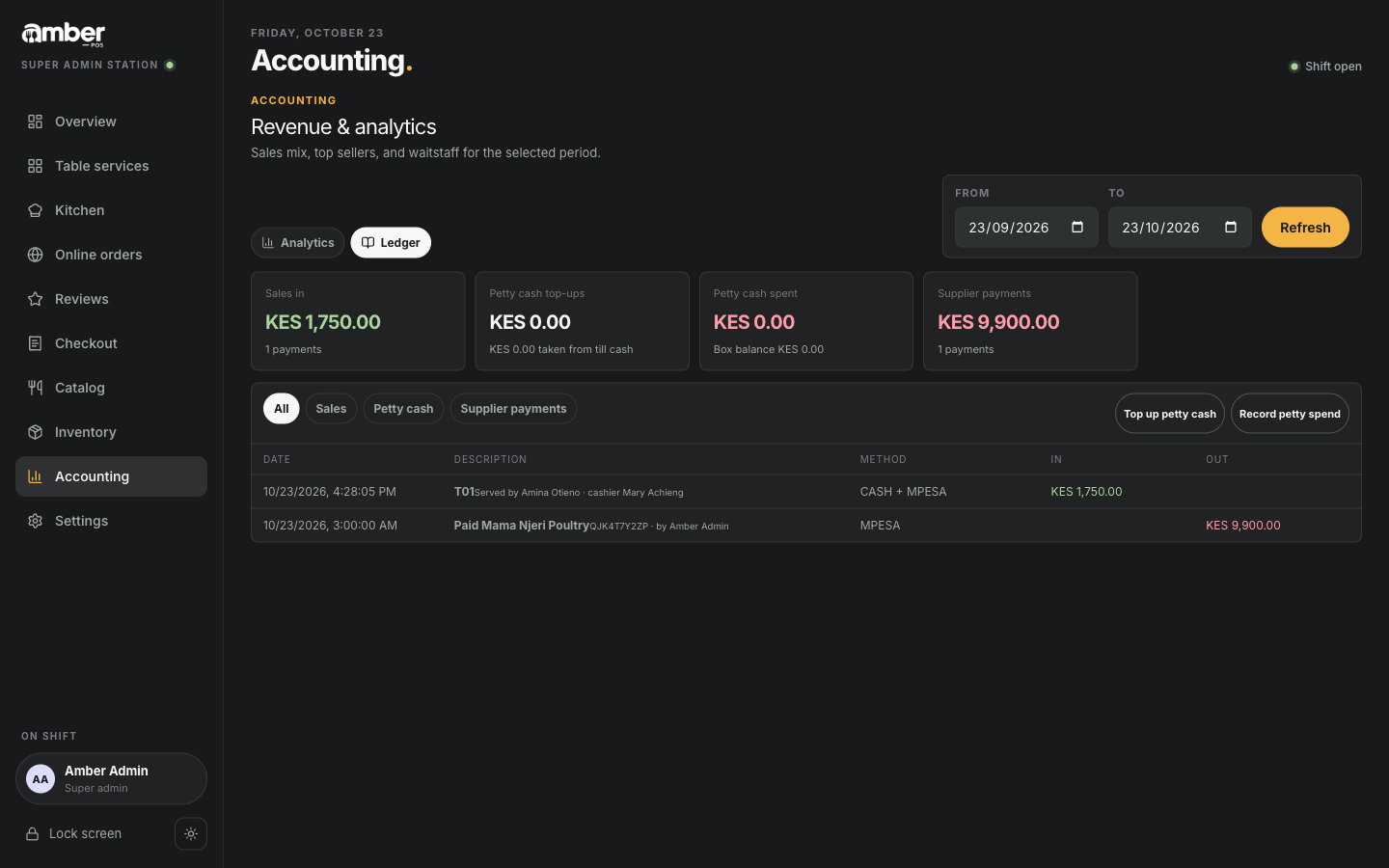
Task: Click the TO date field 23/10/2026
Action: (x=1180, y=228)
